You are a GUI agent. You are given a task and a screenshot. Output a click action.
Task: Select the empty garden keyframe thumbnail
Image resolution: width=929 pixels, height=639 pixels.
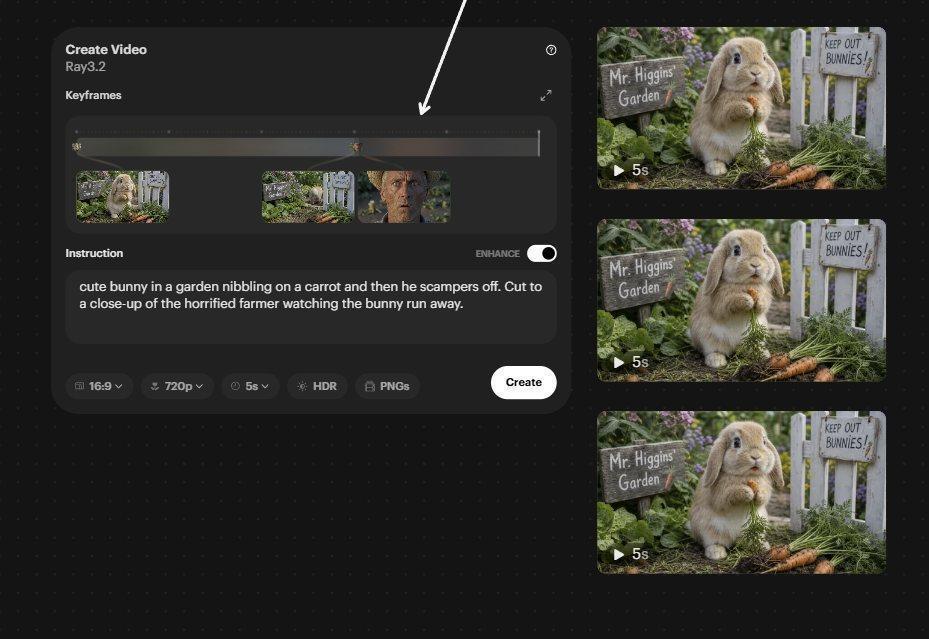click(308, 197)
